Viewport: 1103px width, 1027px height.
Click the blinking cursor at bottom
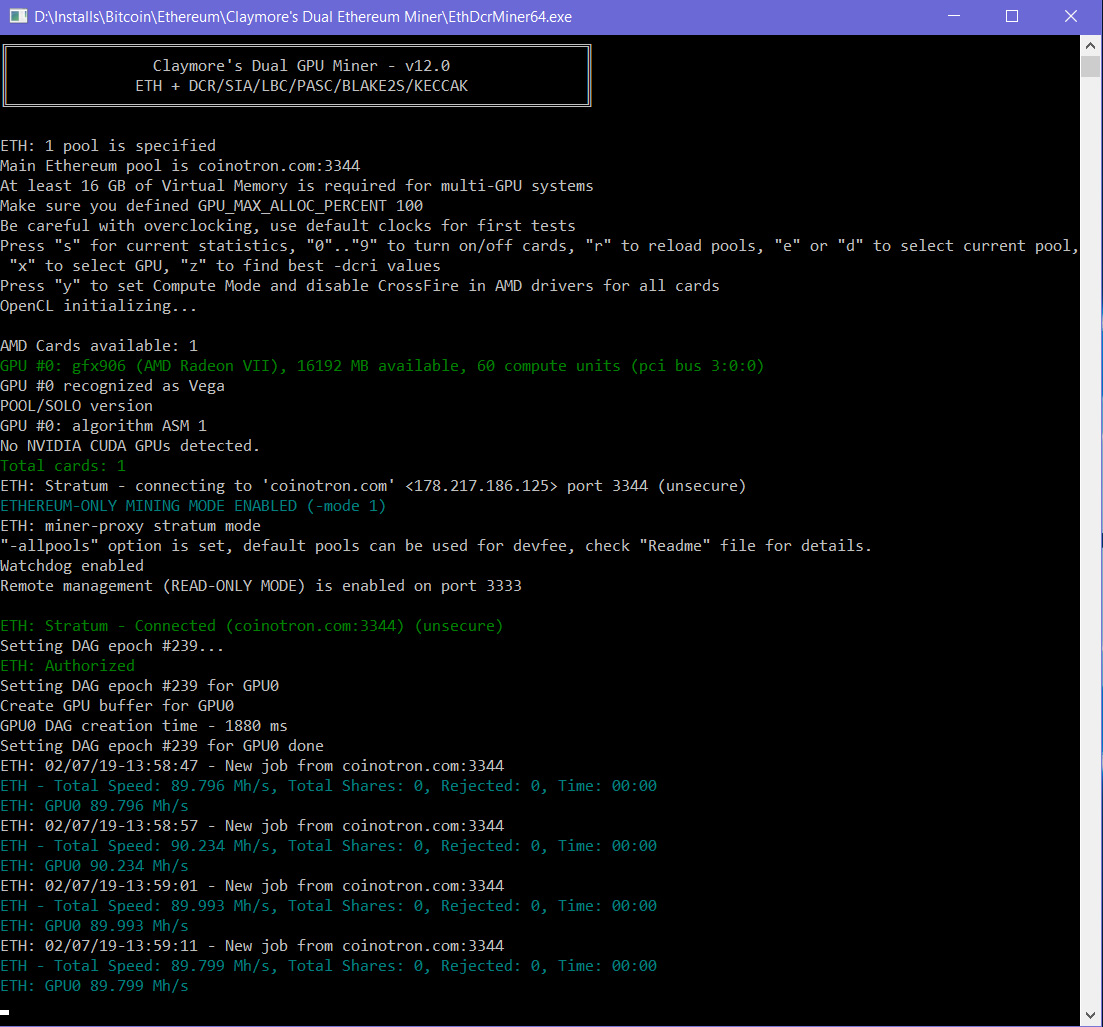pyautogui.click(x=5, y=1013)
